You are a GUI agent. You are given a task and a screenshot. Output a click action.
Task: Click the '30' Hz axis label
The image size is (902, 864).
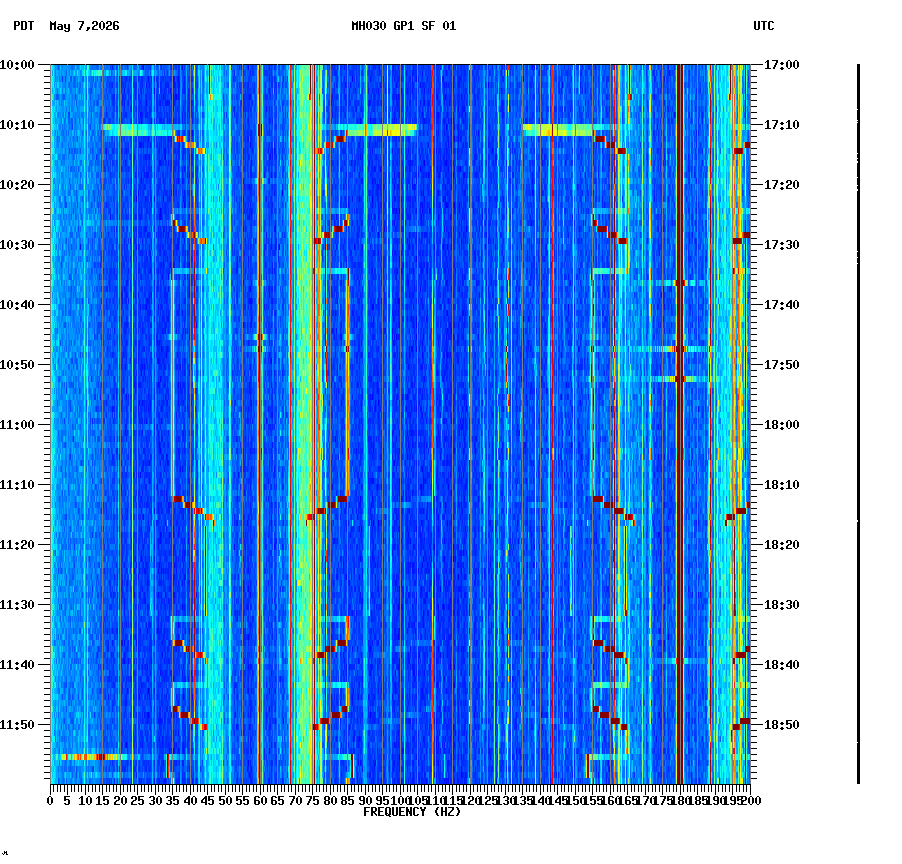(x=155, y=801)
